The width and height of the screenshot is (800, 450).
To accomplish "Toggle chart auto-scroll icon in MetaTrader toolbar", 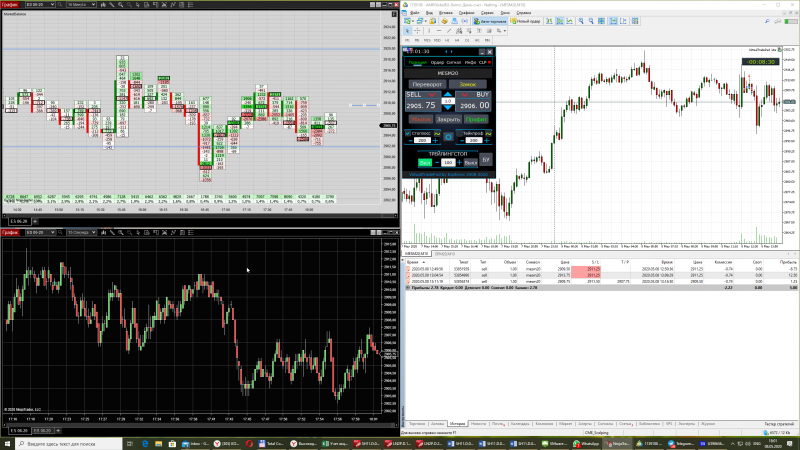I will [613, 21].
